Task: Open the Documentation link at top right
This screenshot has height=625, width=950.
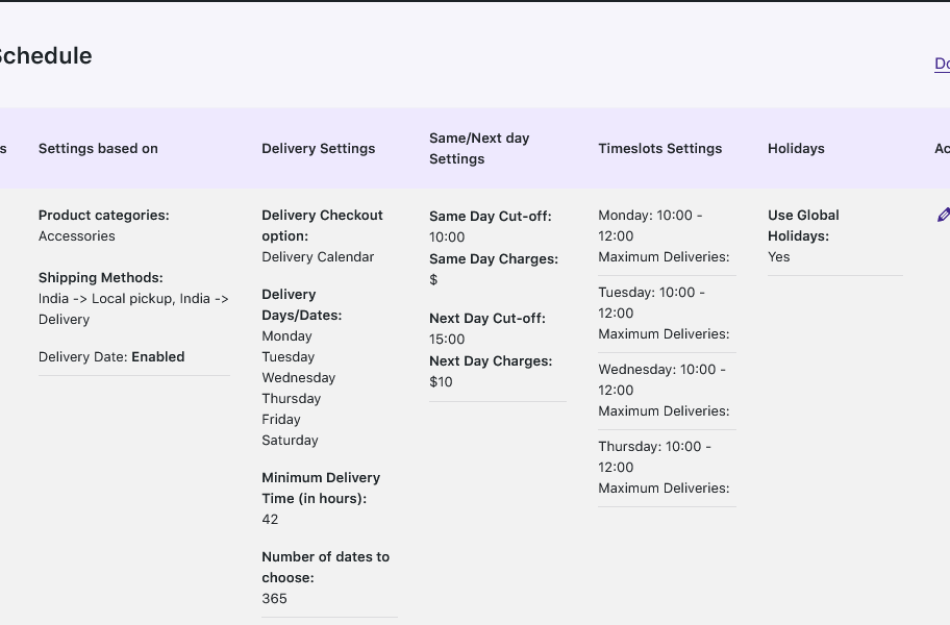Action: pos(941,63)
